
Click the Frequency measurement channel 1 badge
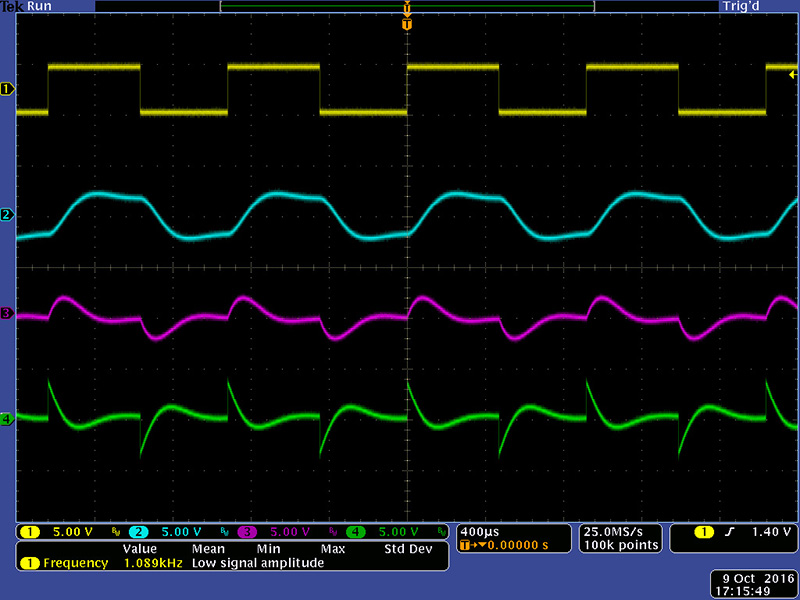(30, 563)
